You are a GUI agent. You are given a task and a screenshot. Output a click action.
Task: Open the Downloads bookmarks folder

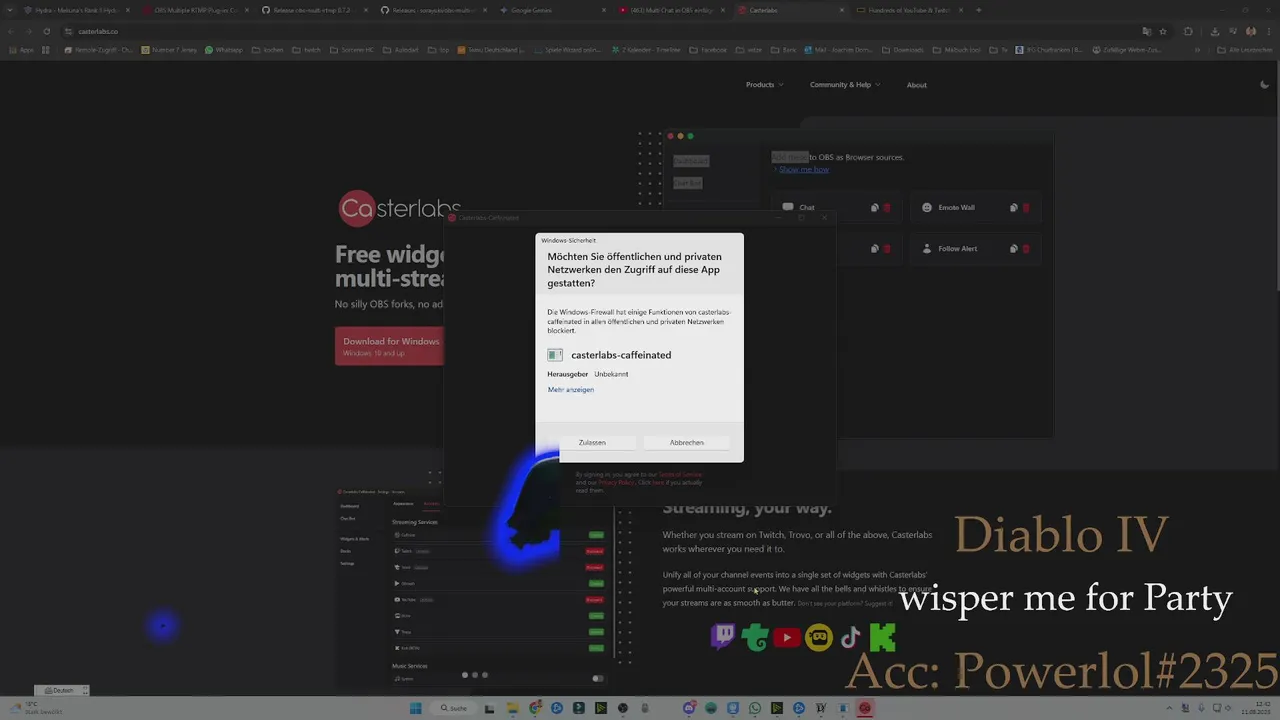[903, 50]
